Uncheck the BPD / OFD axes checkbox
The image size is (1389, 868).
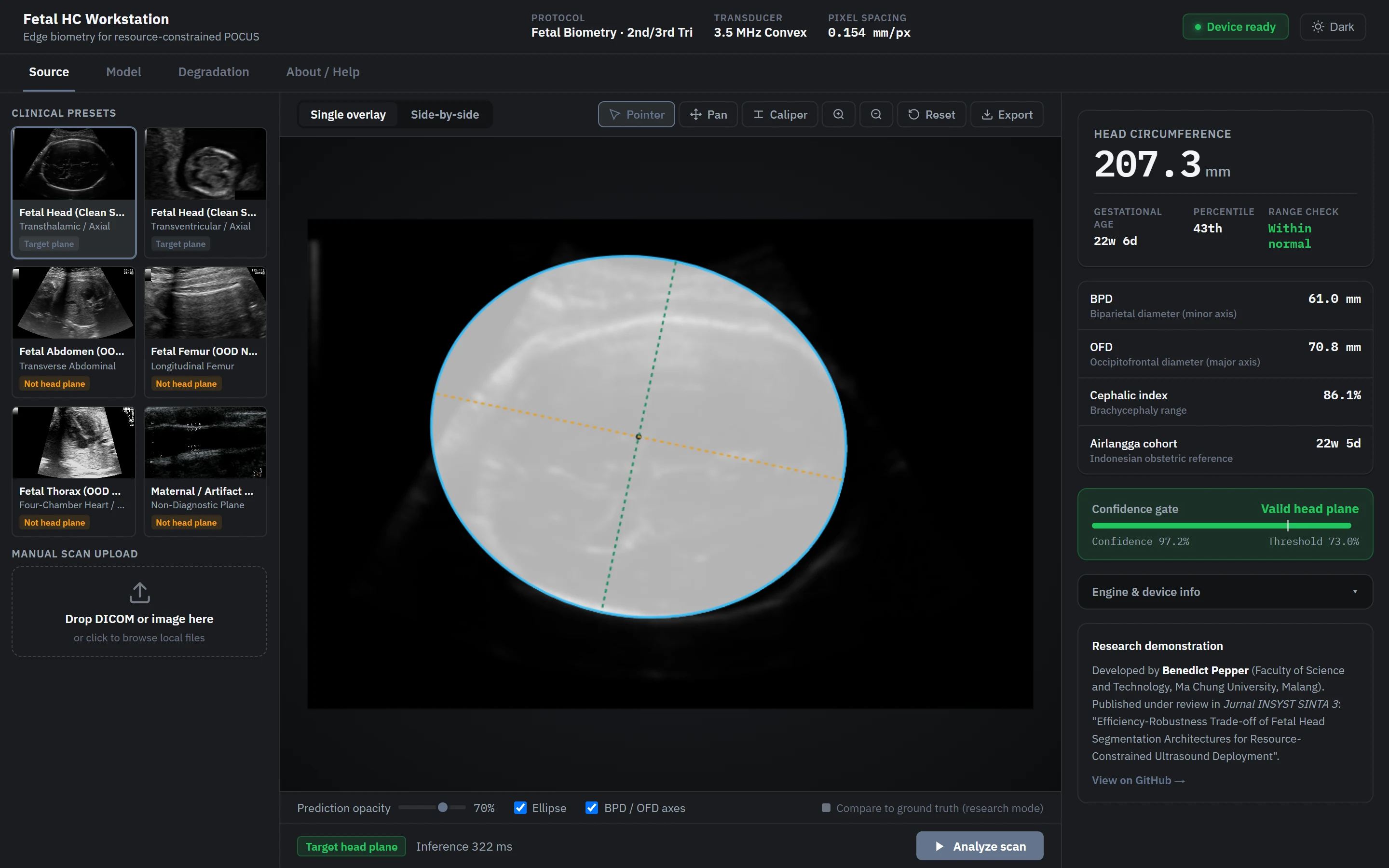pyautogui.click(x=591, y=808)
